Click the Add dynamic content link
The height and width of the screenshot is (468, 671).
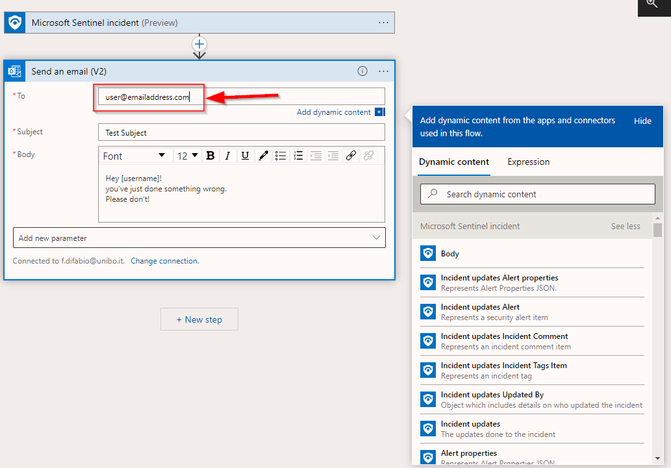coord(334,112)
